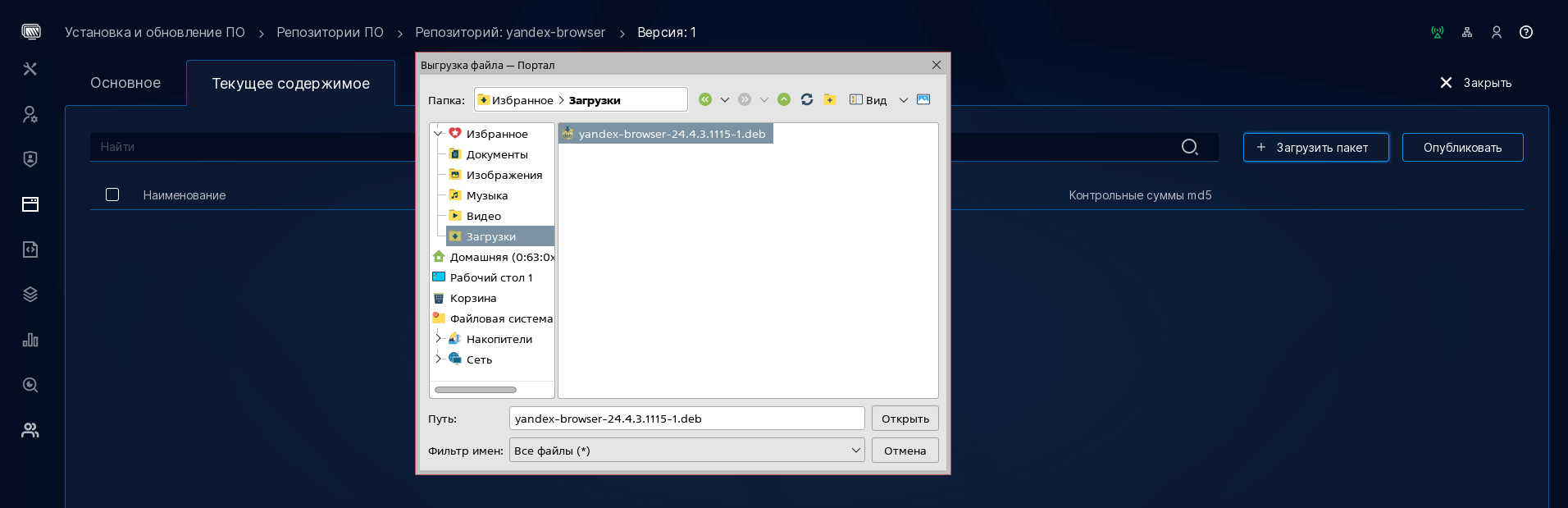This screenshot has height=508, width=1568.
Task: Open the dropdown arrow next to Вид
Action: [x=903, y=99]
